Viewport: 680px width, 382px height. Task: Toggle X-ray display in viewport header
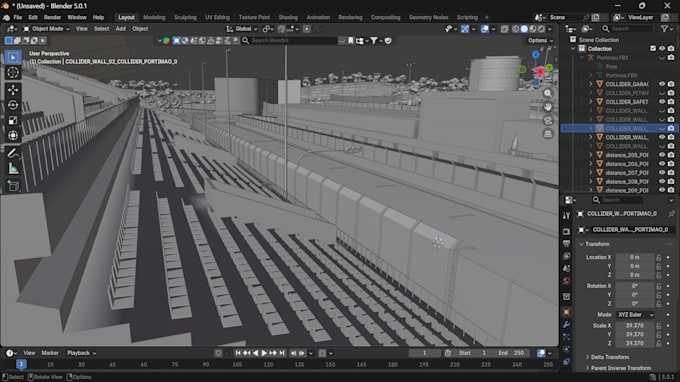(504, 29)
